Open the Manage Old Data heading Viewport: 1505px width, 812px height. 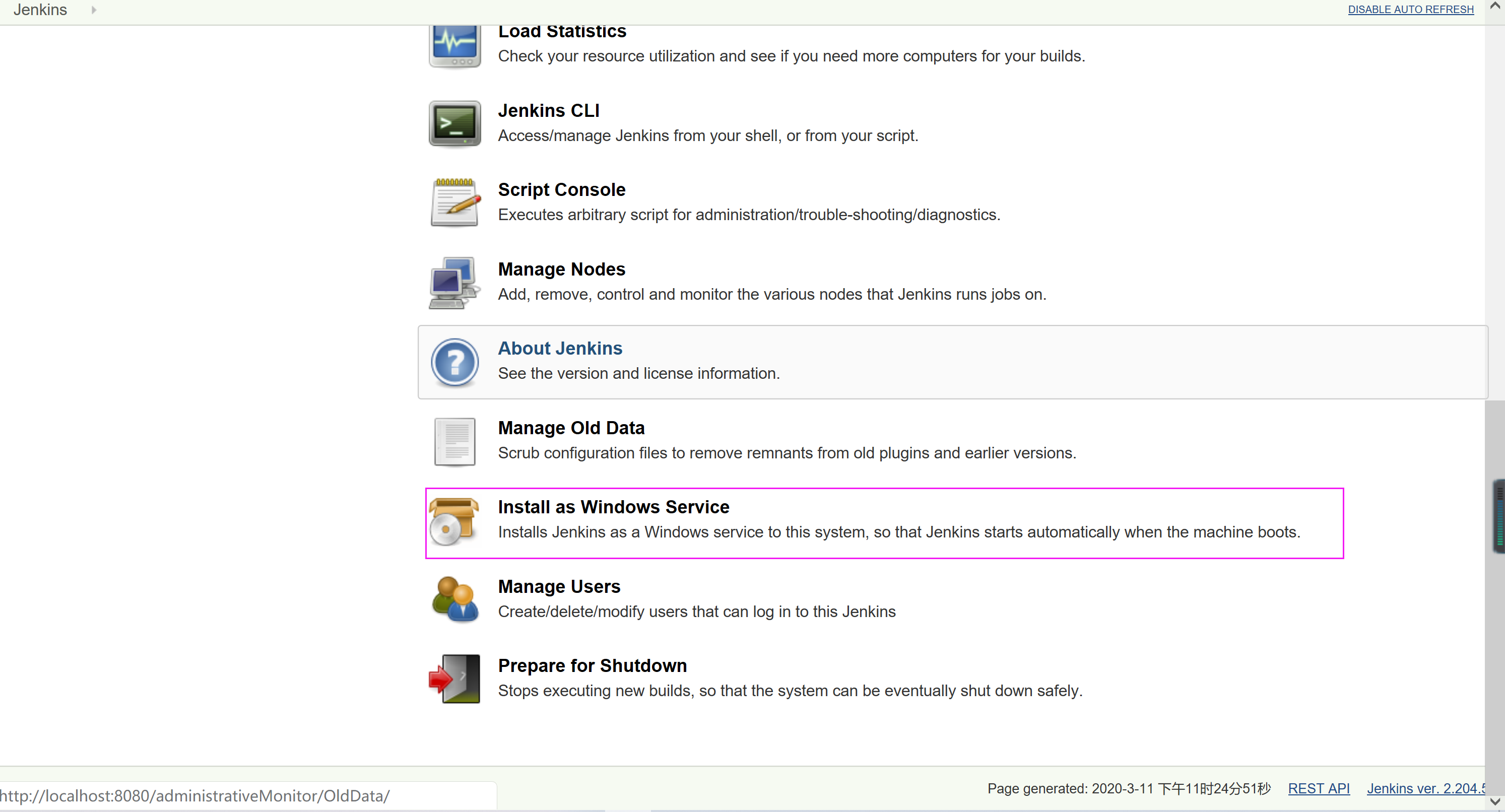[571, 428]
